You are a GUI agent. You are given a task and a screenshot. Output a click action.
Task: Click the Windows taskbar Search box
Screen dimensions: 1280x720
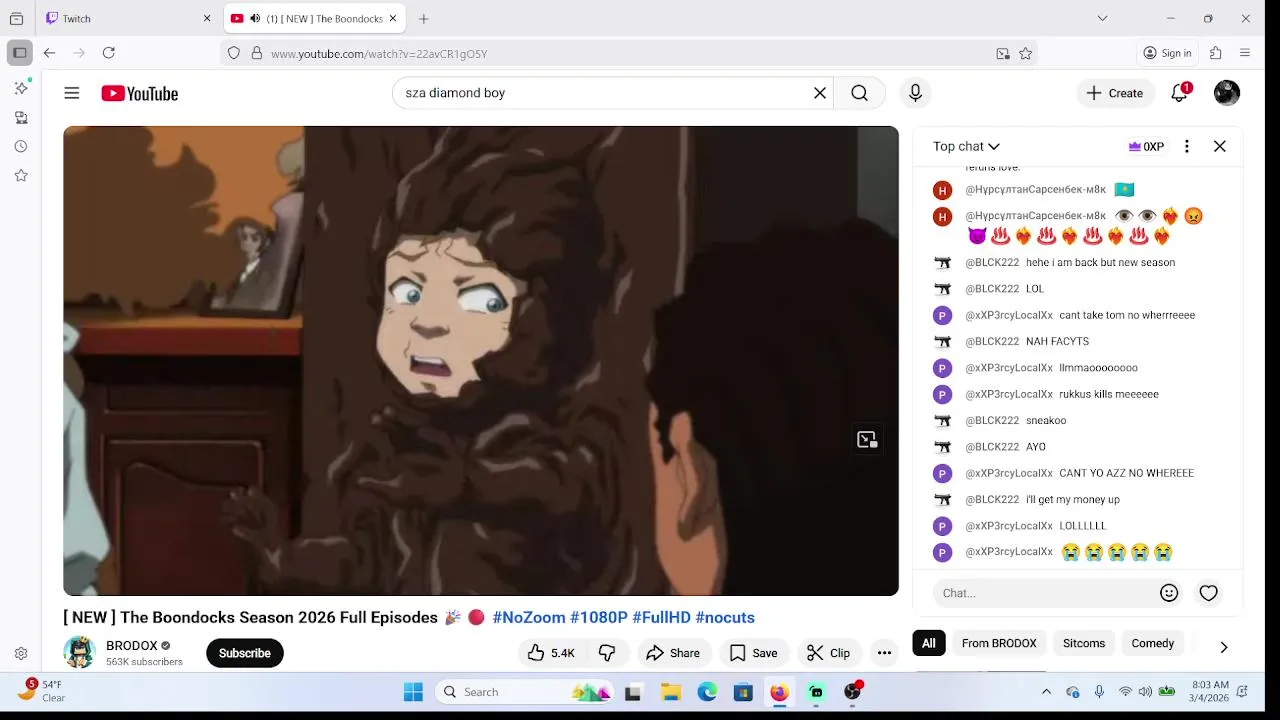point(524,692)
